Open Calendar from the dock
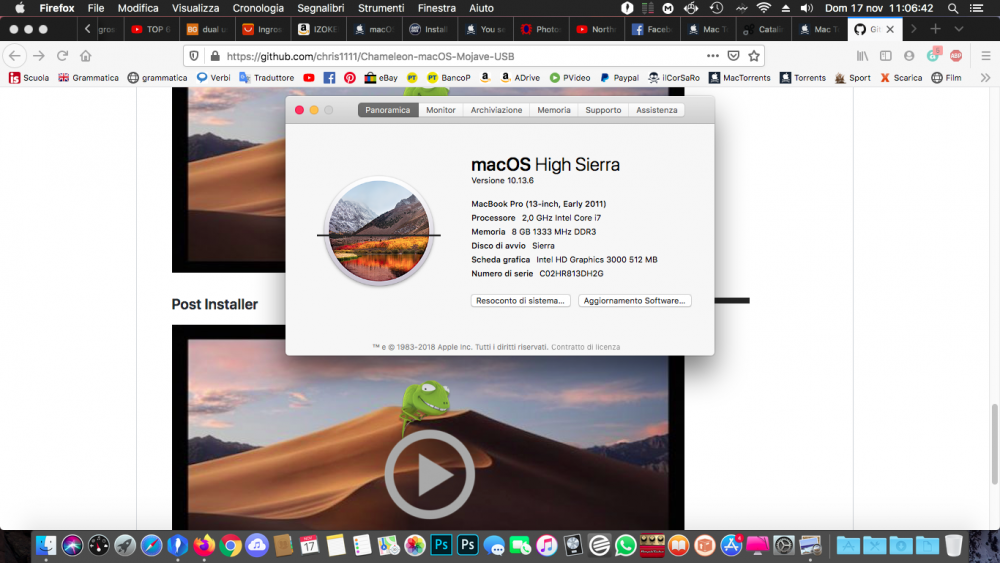Image resolution: width=1000 pixels, height=563 pixels. point(309,545)
